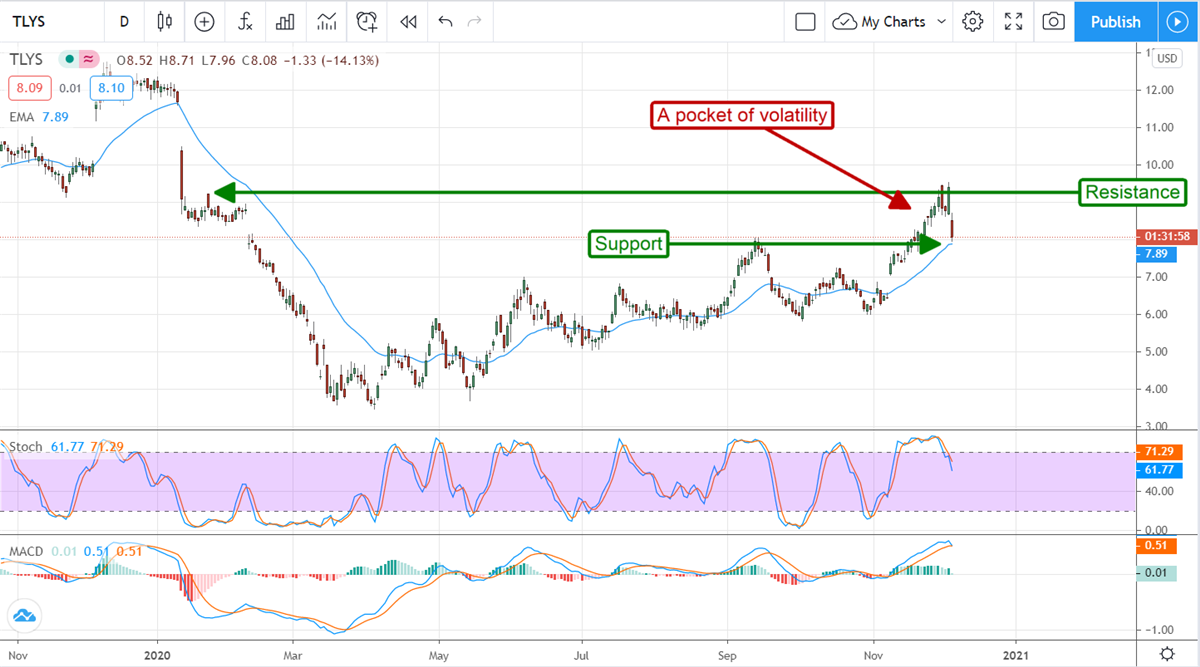Image resolution: width=1200 pixels, height=667 pixels.
Task: Enter fullscreen mode
Action: (1013, 21)
